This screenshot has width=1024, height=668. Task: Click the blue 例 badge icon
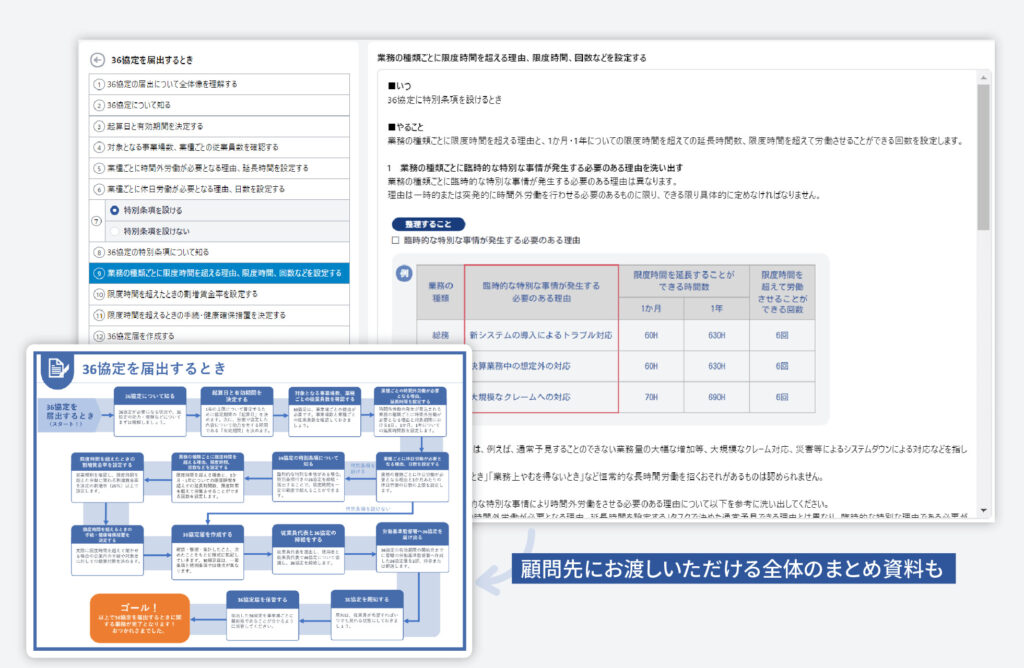coord(403,274)
